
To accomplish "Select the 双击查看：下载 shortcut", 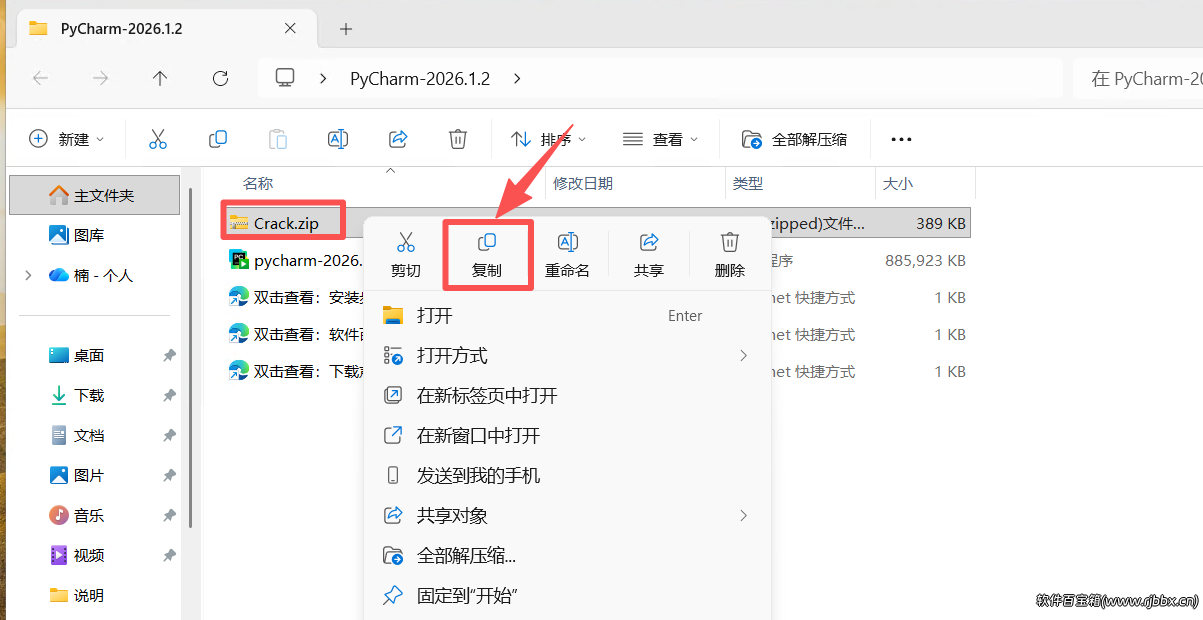I will tap(296, 371).
